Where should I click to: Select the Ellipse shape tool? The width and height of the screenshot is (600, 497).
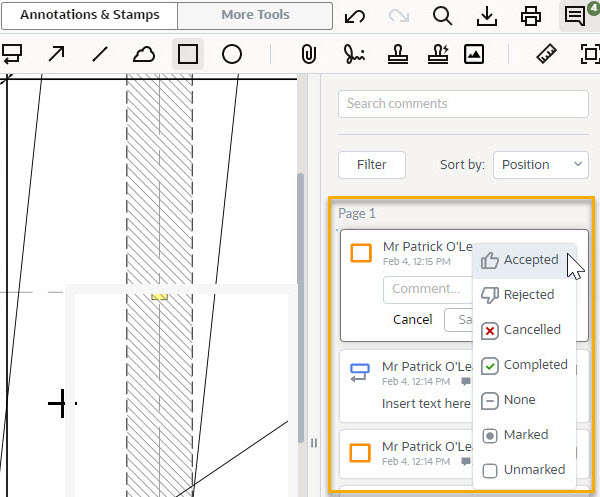[x=232, y=54]
